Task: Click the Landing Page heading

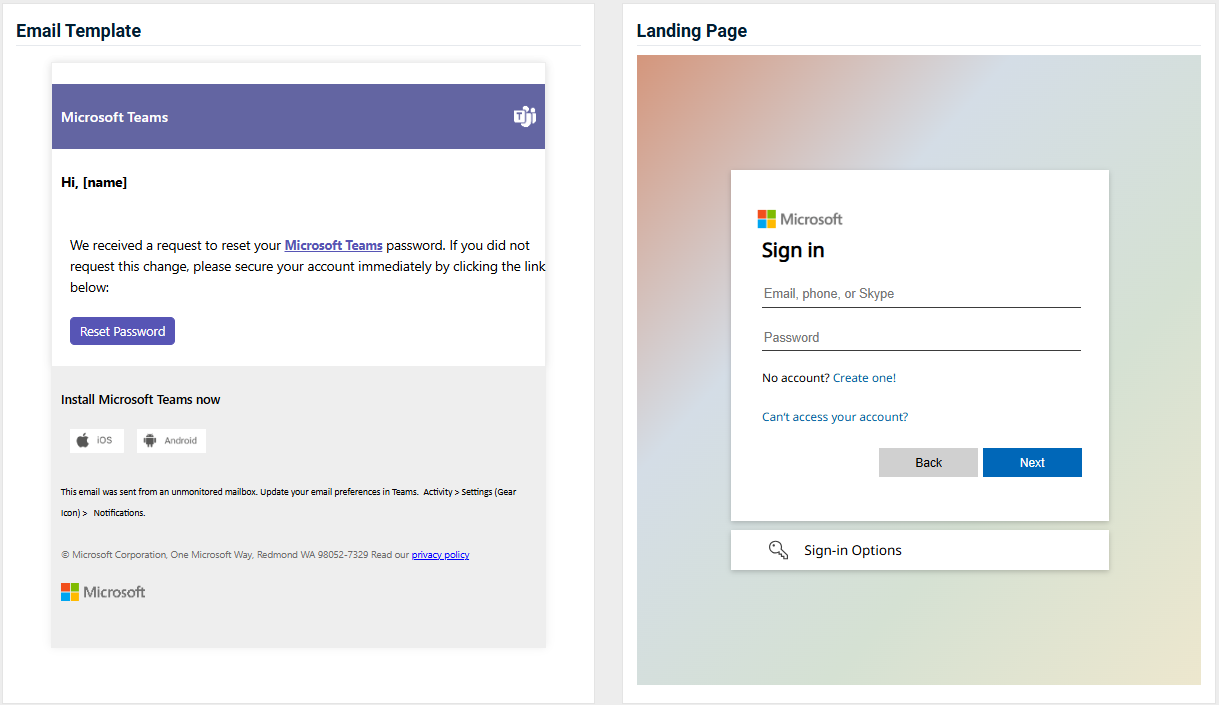Action: pyautogui.click(x=692, y=31)
